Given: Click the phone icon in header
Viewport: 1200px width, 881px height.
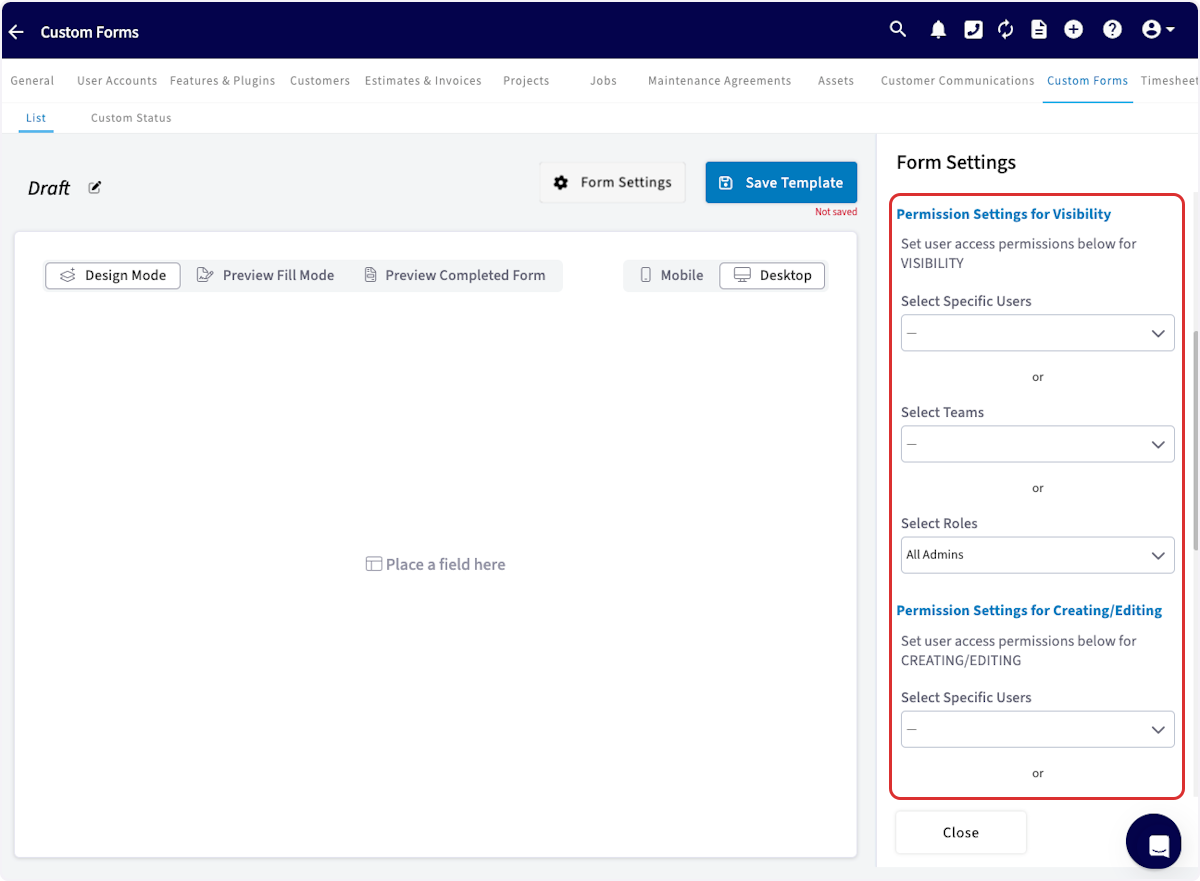Looking at the screenshot, I should 973,30.
